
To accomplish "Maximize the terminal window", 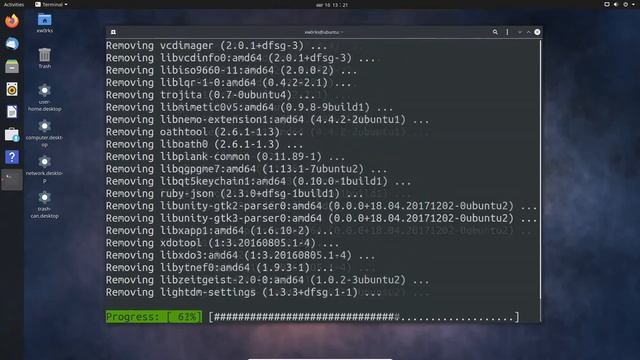I will point(528,32).
